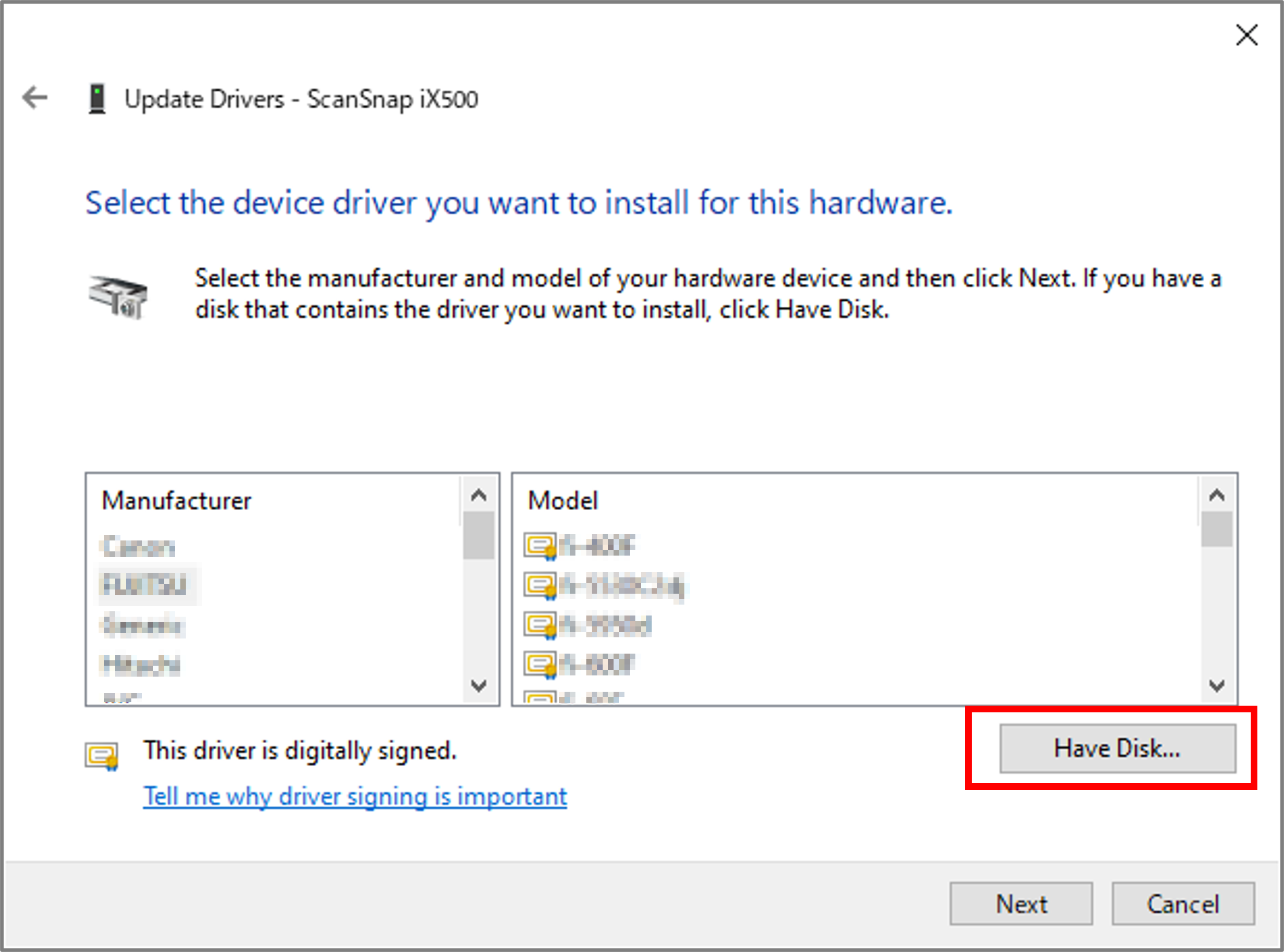Cancel the driver update wizard
Image resolution: width=1284 pixels, height=952 pixels.
tap(1183, 904)
